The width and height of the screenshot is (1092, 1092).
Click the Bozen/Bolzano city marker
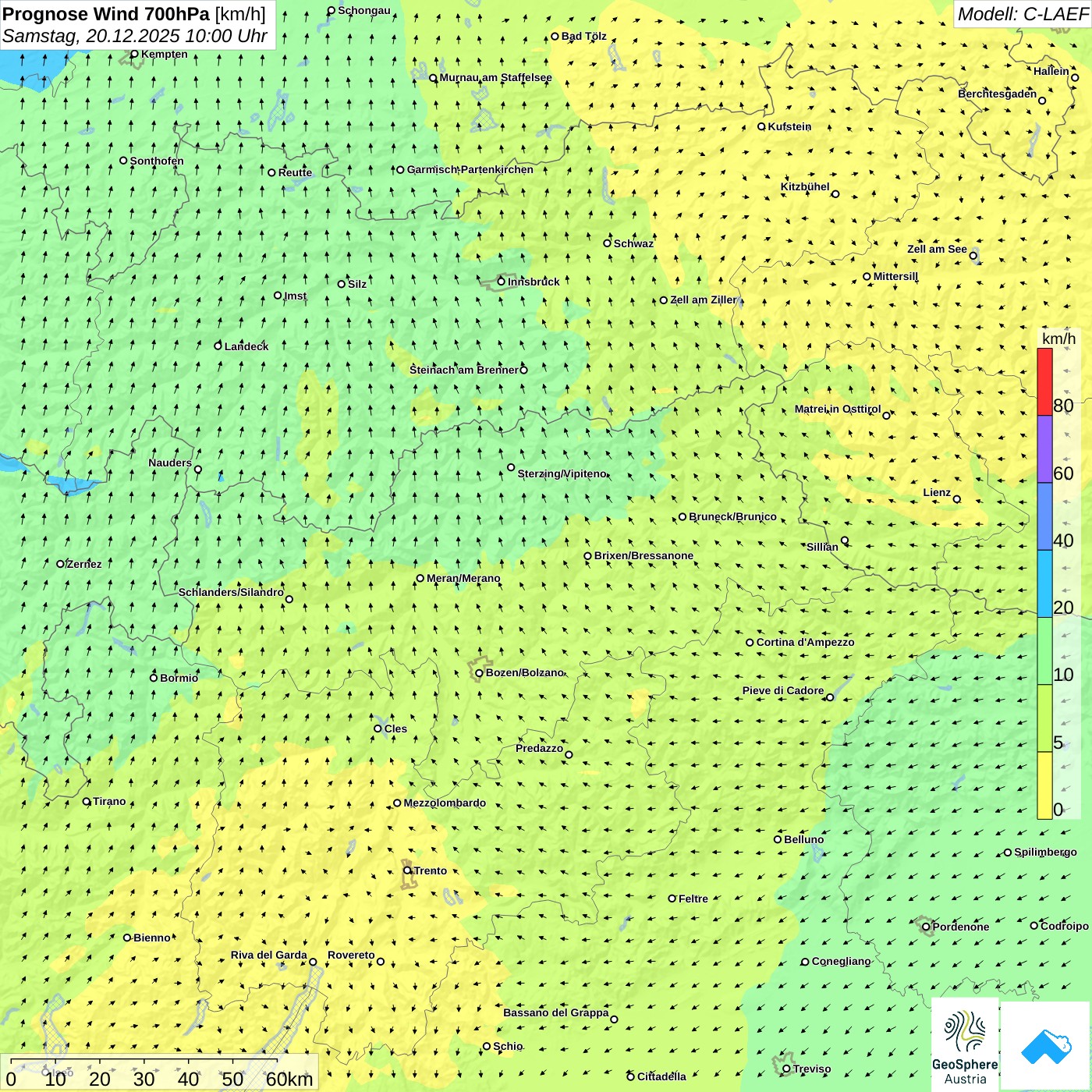pos(479,673)
